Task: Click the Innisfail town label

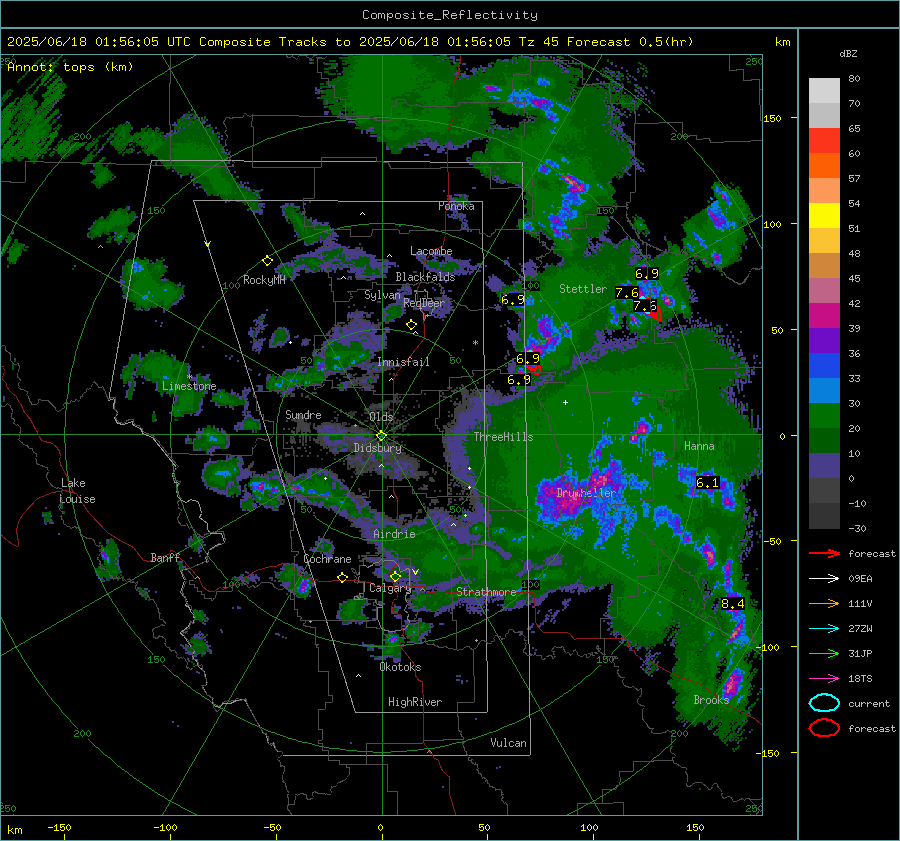Action: pyautogui.click(x=403, y=362)
